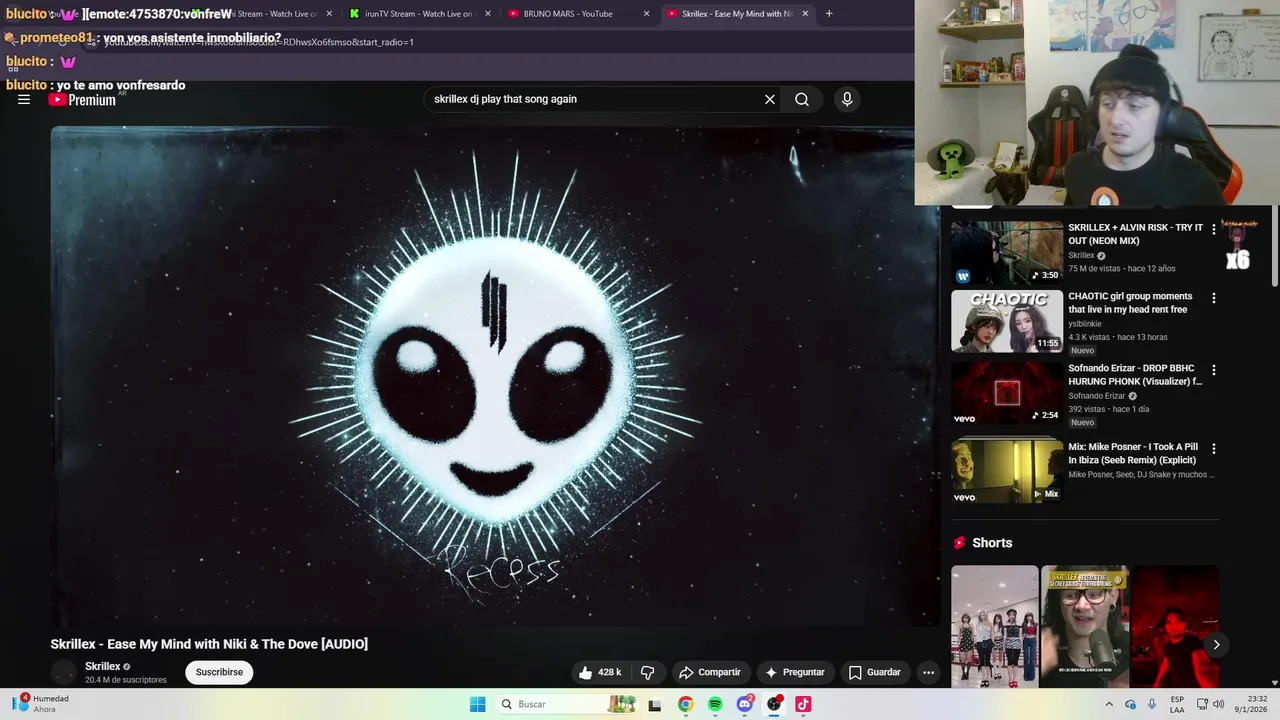Click SKRILLEX + ALVIN RISK title text
This screenshot has height=720, width=1280.
click(x=1135, y=234)
